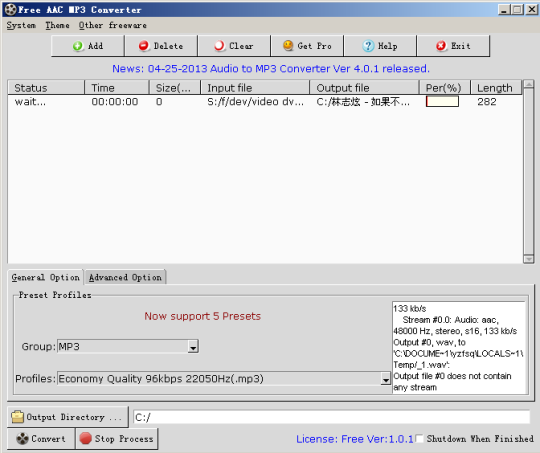Click the file list scrollbar down arrow
The height and width of the screenshot is (453, 540).
coord(529,259)
